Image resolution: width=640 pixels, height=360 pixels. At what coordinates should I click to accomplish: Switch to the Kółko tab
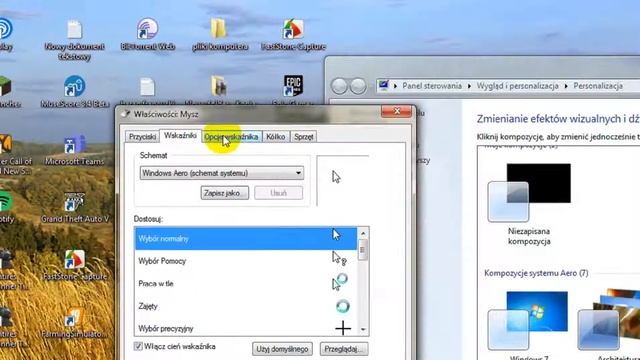click(x=276, y=137)
